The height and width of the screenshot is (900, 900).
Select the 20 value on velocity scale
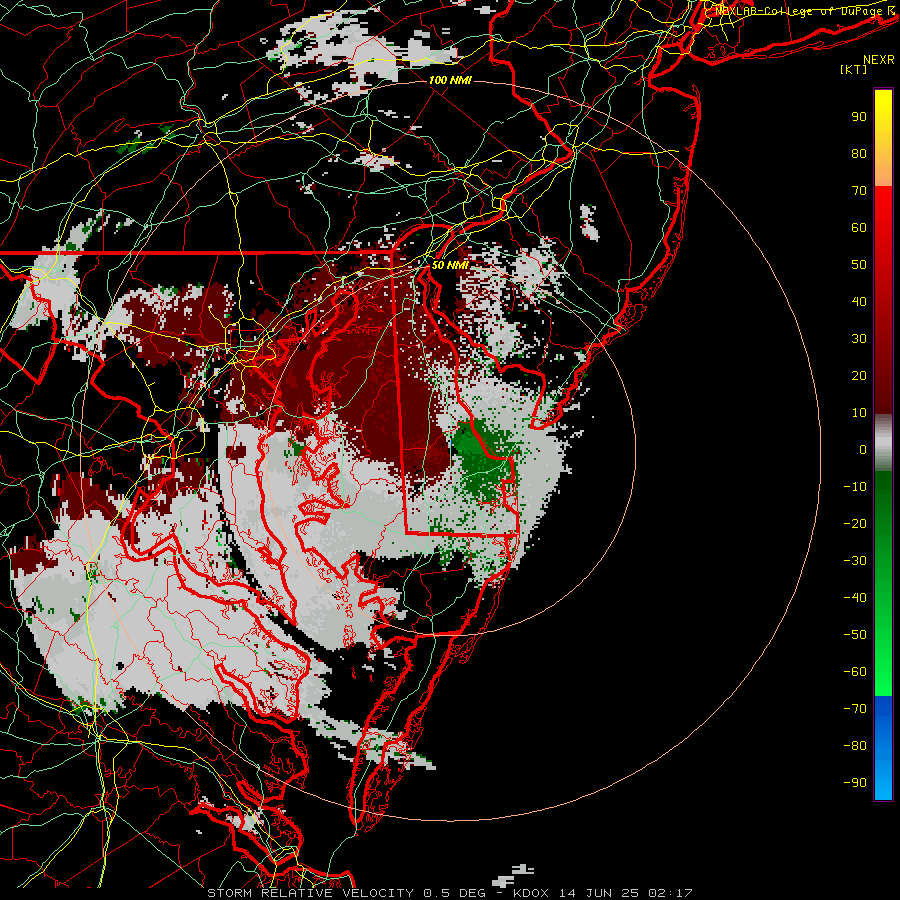[859, 376]
